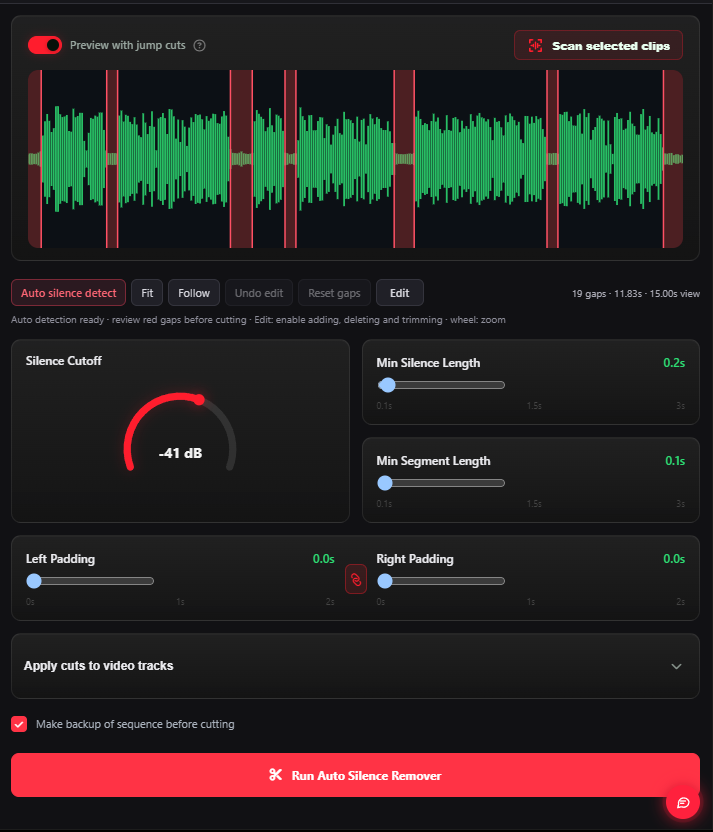
Task: Expand Apply cuts to video tracks
Action: (x=355, y=666)
